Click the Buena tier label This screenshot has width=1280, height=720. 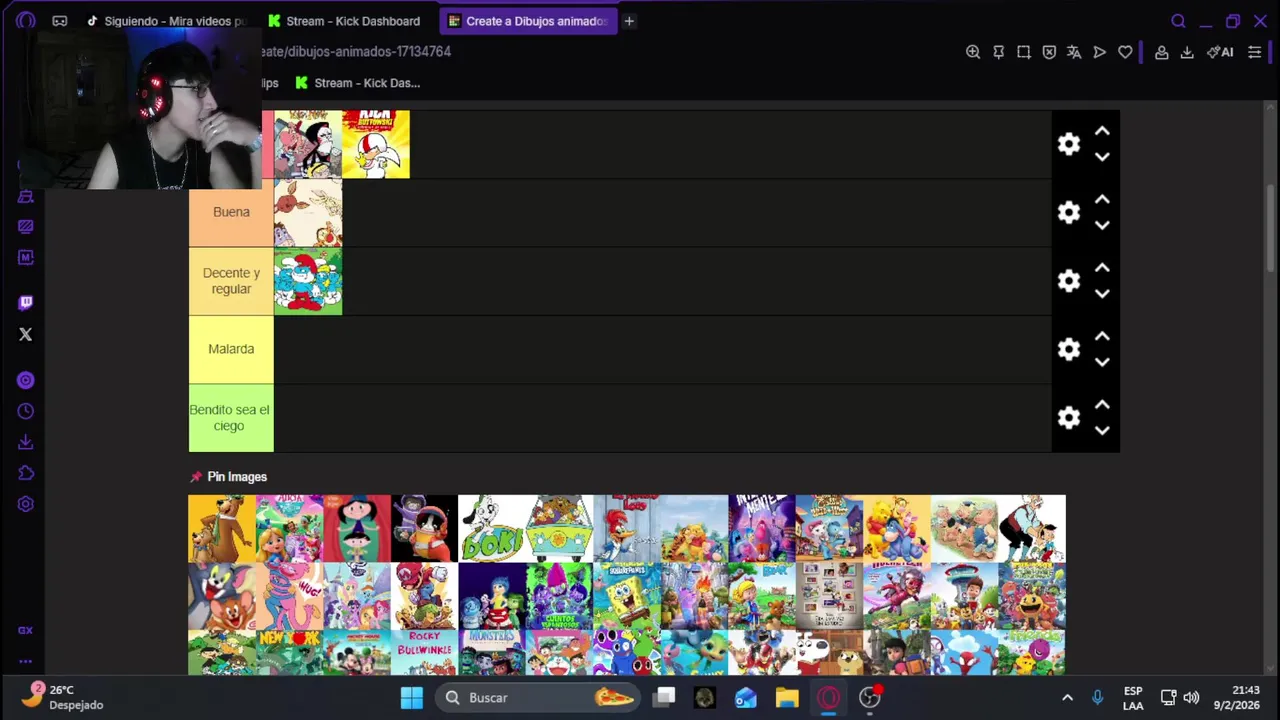[231, 212]
